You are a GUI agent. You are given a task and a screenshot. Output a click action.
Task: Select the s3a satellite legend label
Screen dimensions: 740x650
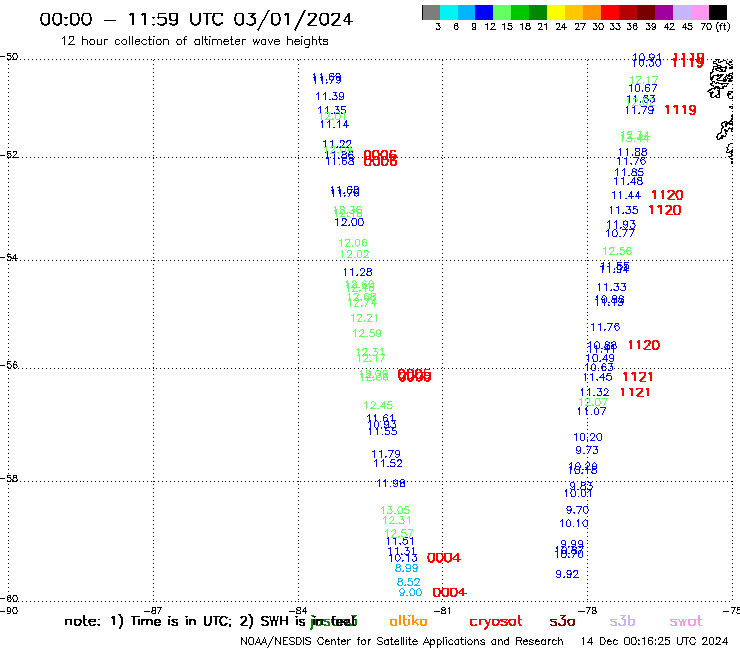[562, 621]
